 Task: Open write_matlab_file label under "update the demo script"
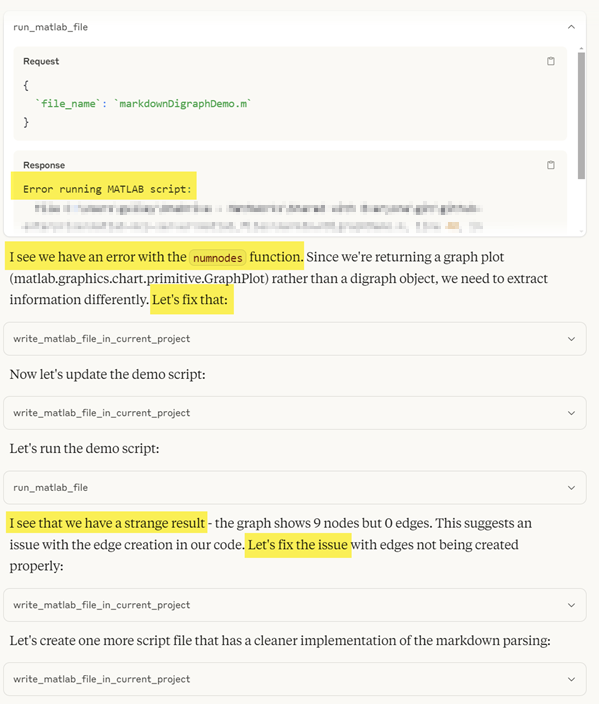coord(101,413)
